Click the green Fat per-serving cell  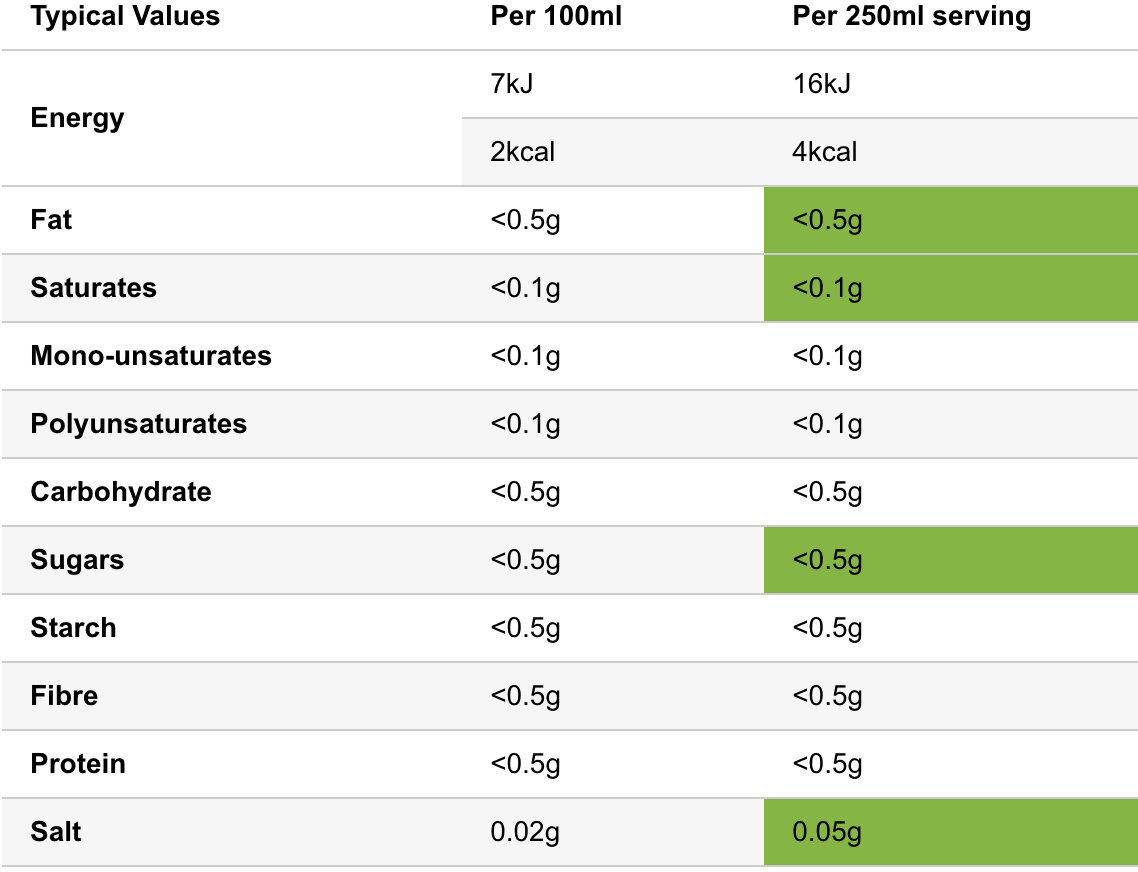click(950, 220)
